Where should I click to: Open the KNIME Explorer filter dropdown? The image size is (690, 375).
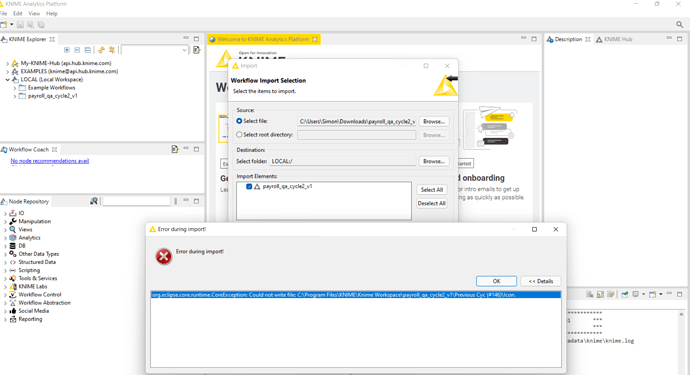coord(184,50)
